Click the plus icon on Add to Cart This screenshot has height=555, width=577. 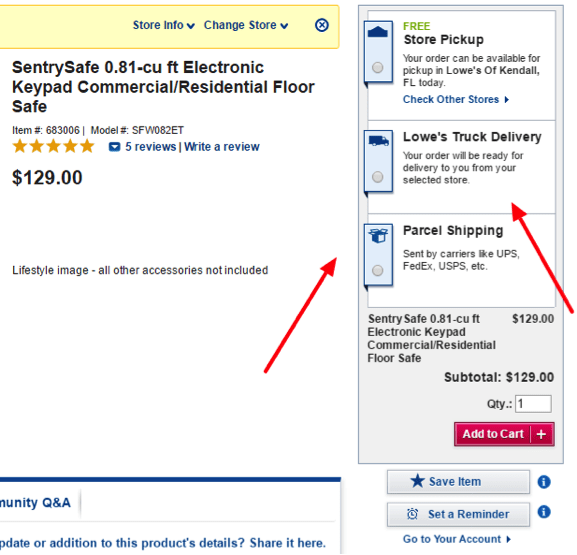tap(541, 434)
